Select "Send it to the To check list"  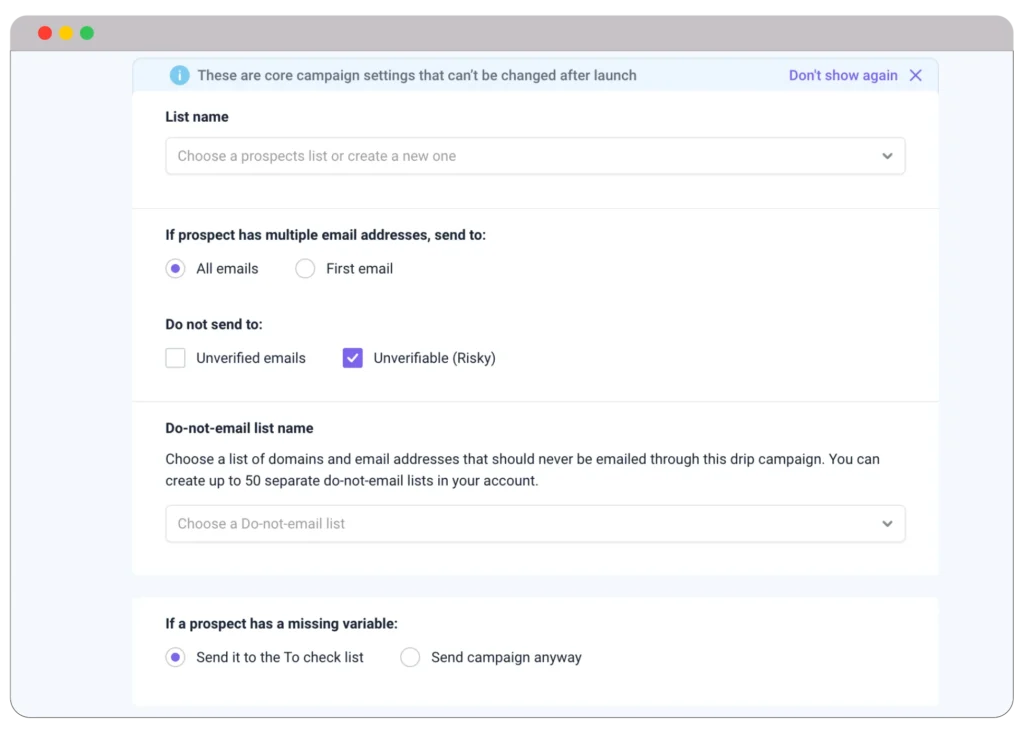tap(176, 658)
